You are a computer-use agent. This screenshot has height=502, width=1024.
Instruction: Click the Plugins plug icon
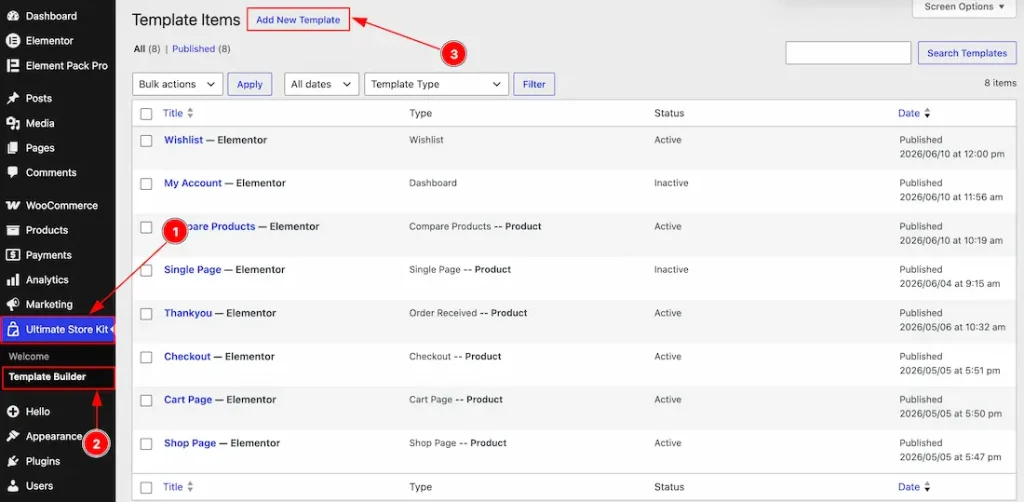12,462
